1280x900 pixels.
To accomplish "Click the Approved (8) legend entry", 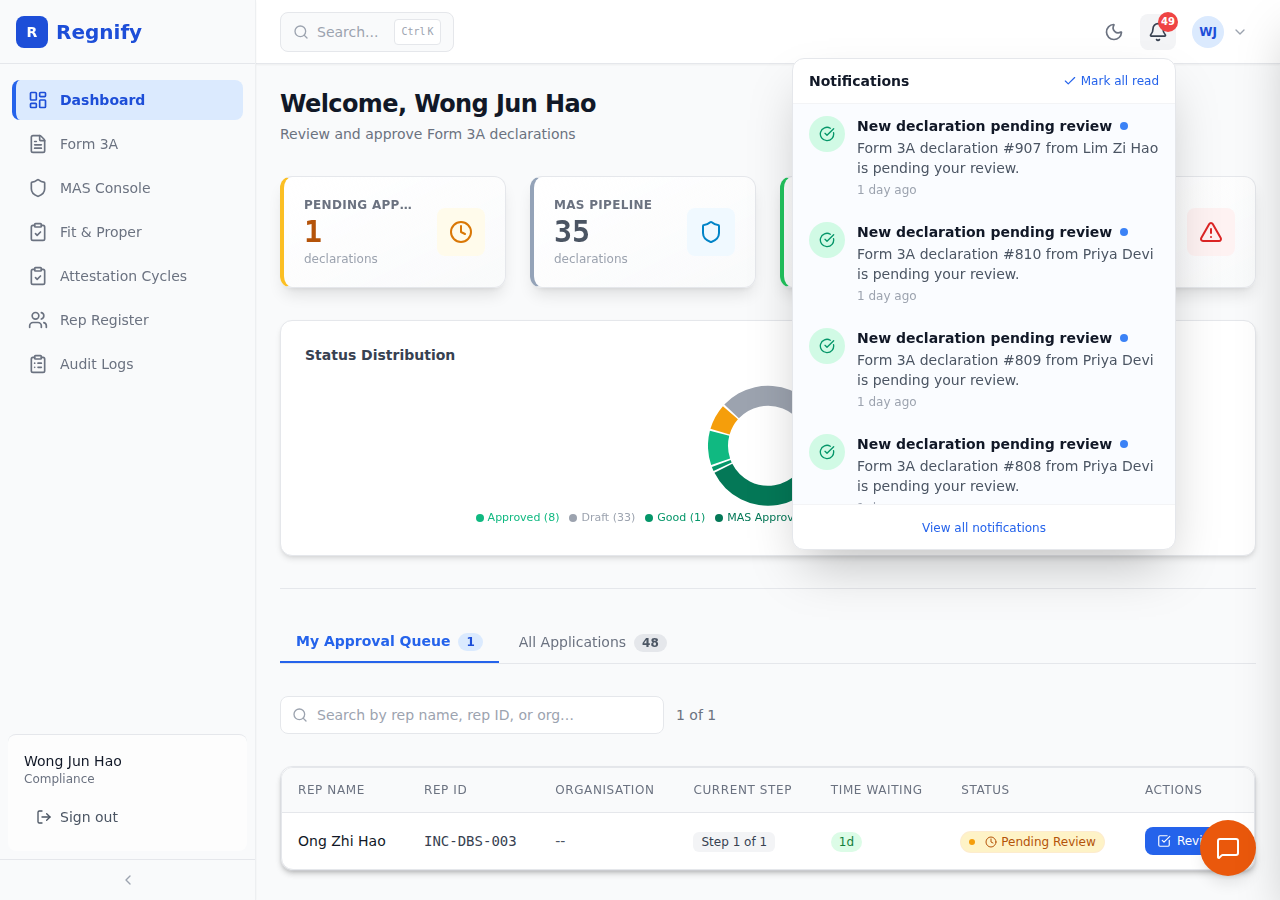I will (518, 518).
